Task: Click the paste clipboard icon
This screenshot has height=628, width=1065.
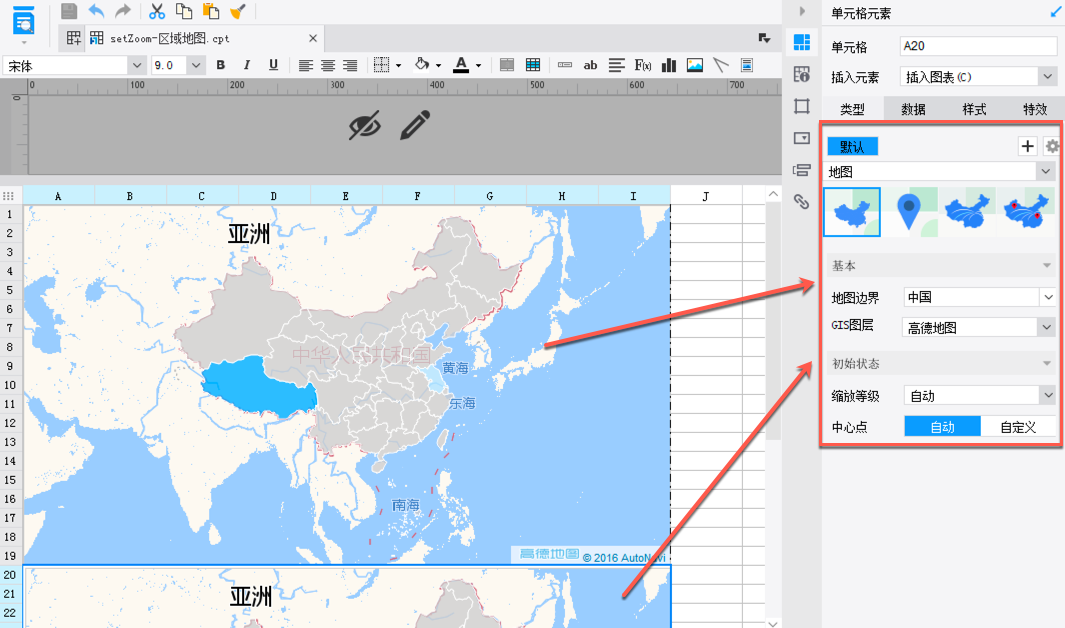Action: pyautogui.click(x=211, y=11)
